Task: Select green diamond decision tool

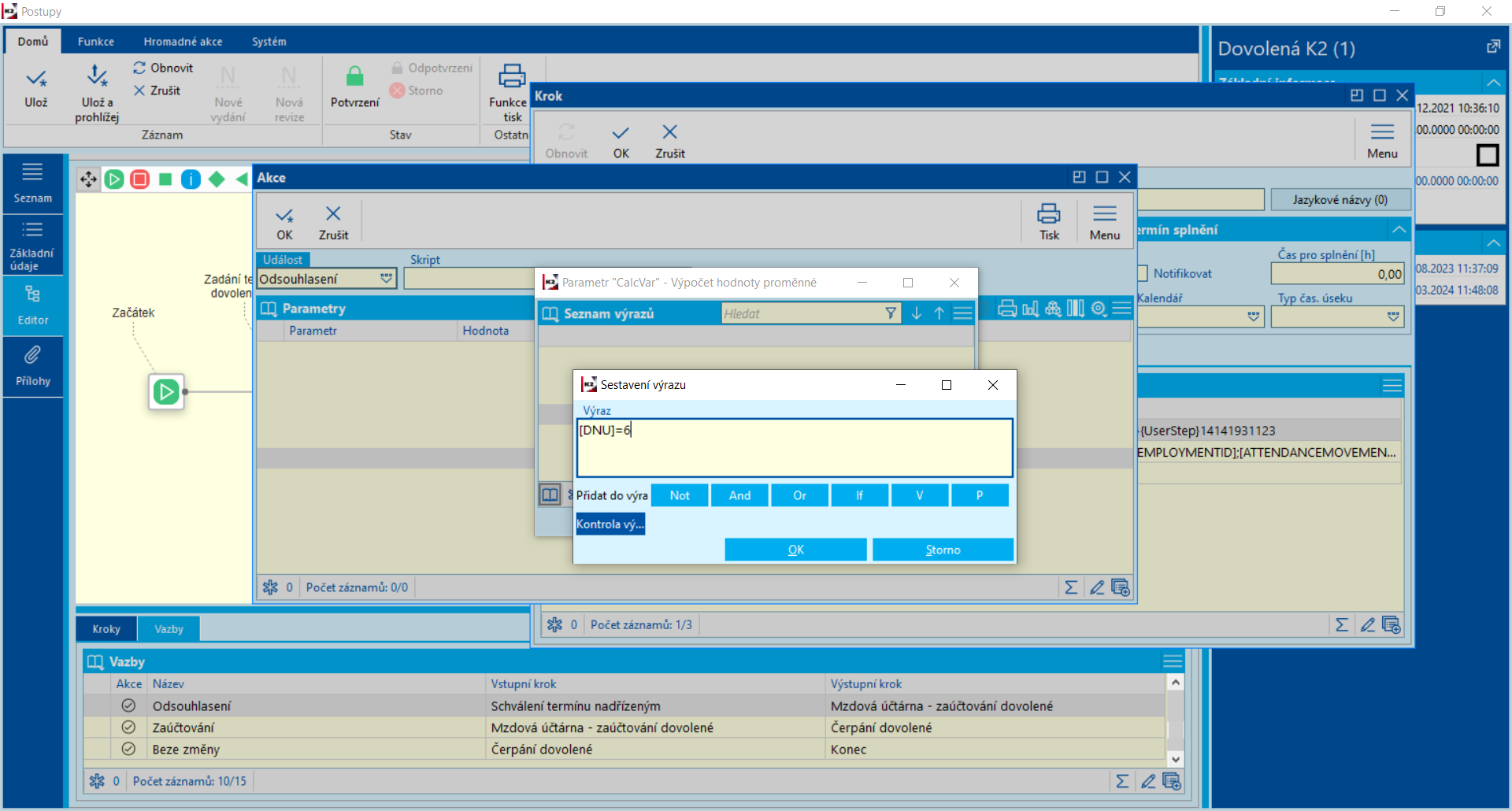Action: pyautogui.click(x=217, y=180)
